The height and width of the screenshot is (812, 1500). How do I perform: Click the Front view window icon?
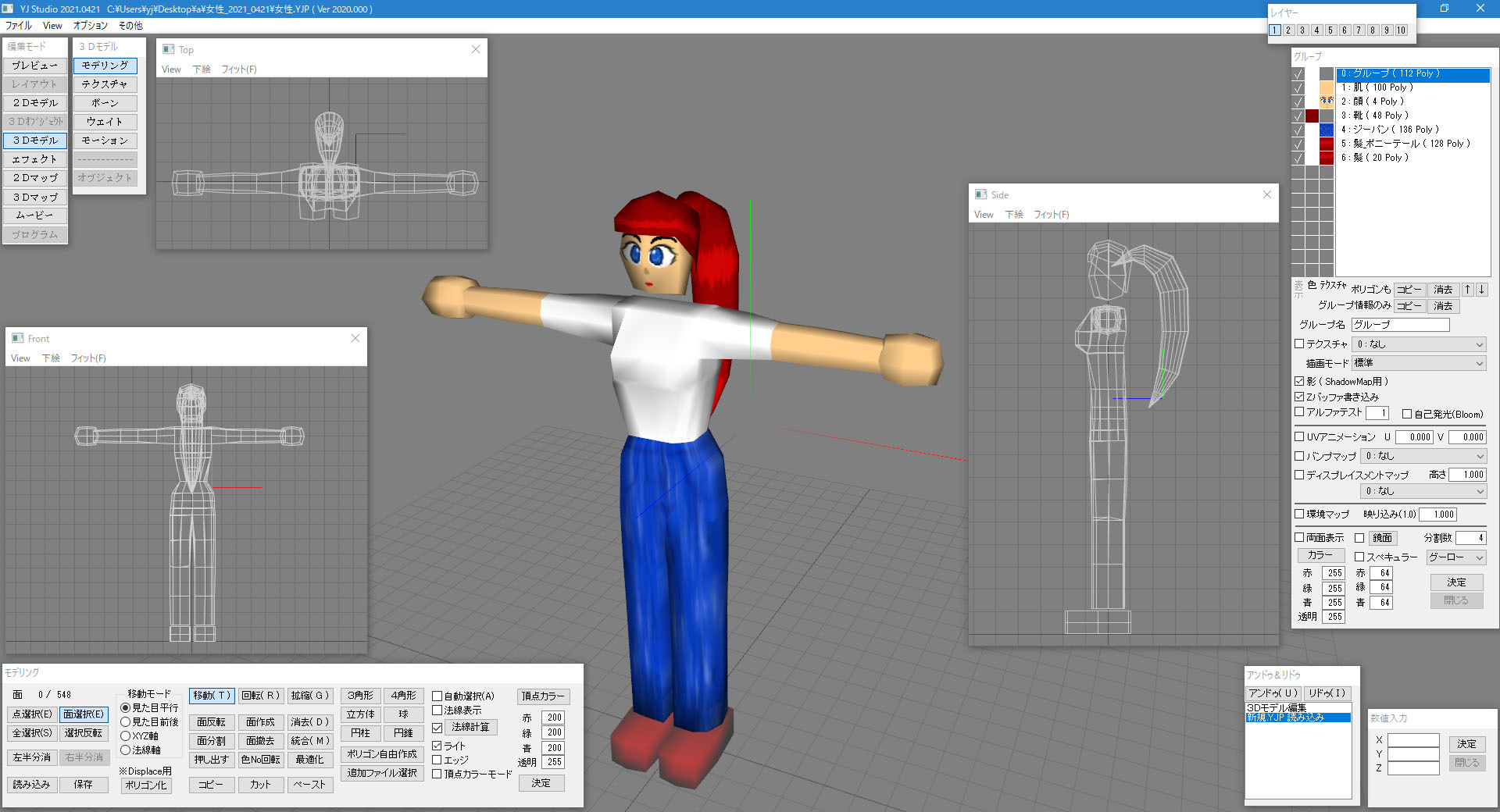coord(17,338)
